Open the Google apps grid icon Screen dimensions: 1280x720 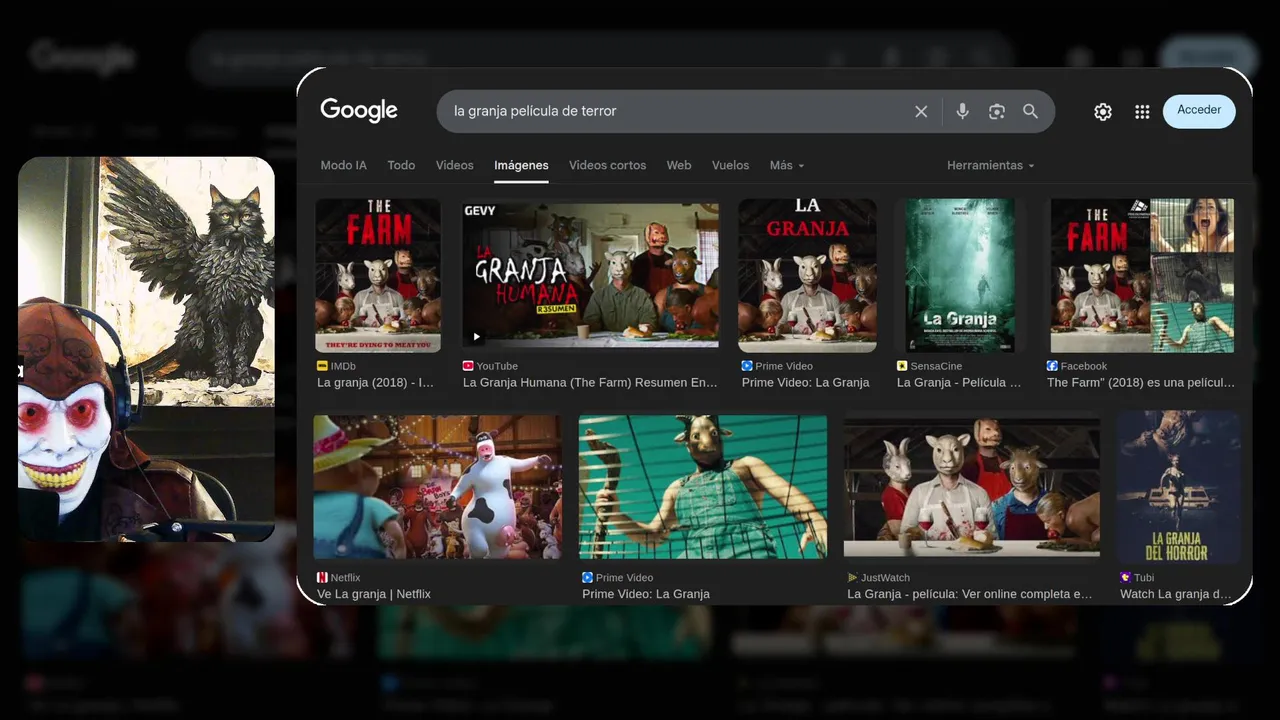point(1142,112)
